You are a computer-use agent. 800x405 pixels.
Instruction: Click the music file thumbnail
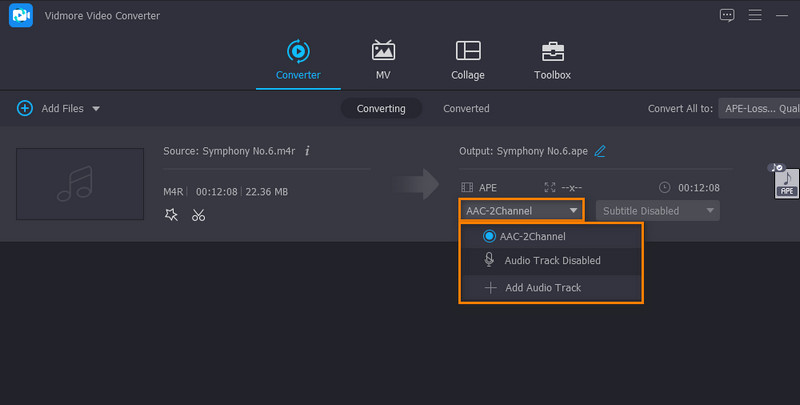(80, 184)
